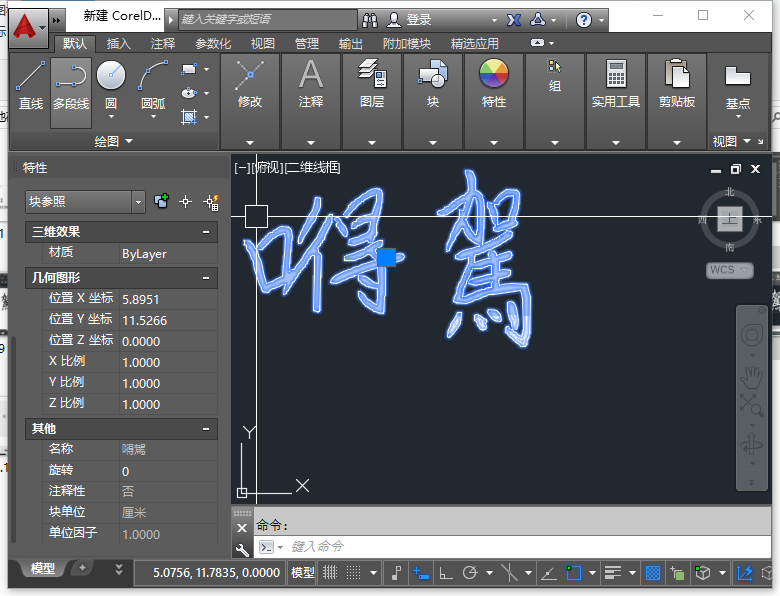Collapse the 几何图形 section
This screenshot has height=596, width=780.
[x=206, y=278]
